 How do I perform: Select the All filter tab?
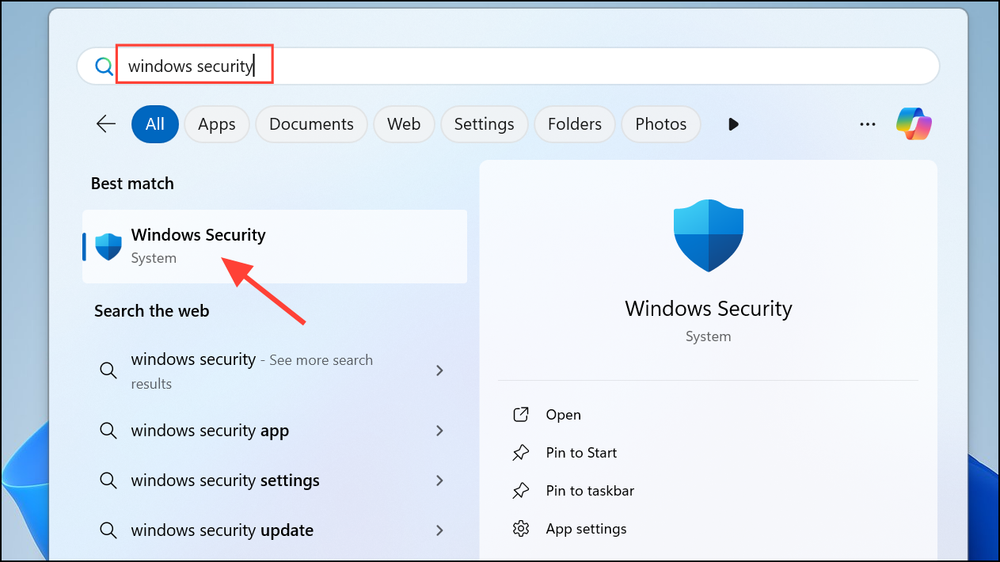pos(155,124)
